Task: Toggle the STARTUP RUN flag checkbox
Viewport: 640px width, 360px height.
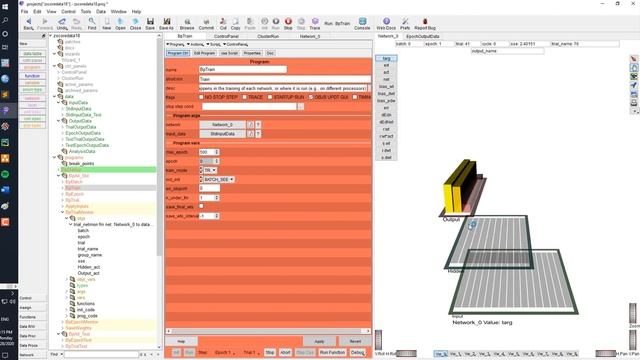Action: click(270, 97)
